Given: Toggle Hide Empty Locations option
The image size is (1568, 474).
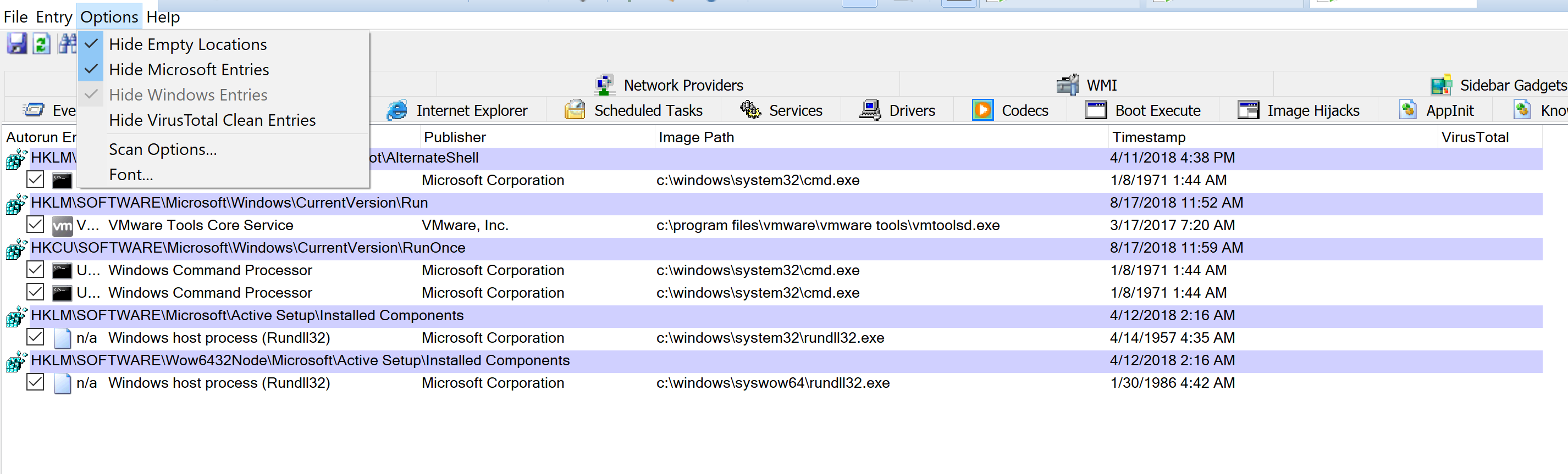Looking at the screenshot, I should point(187,44).
